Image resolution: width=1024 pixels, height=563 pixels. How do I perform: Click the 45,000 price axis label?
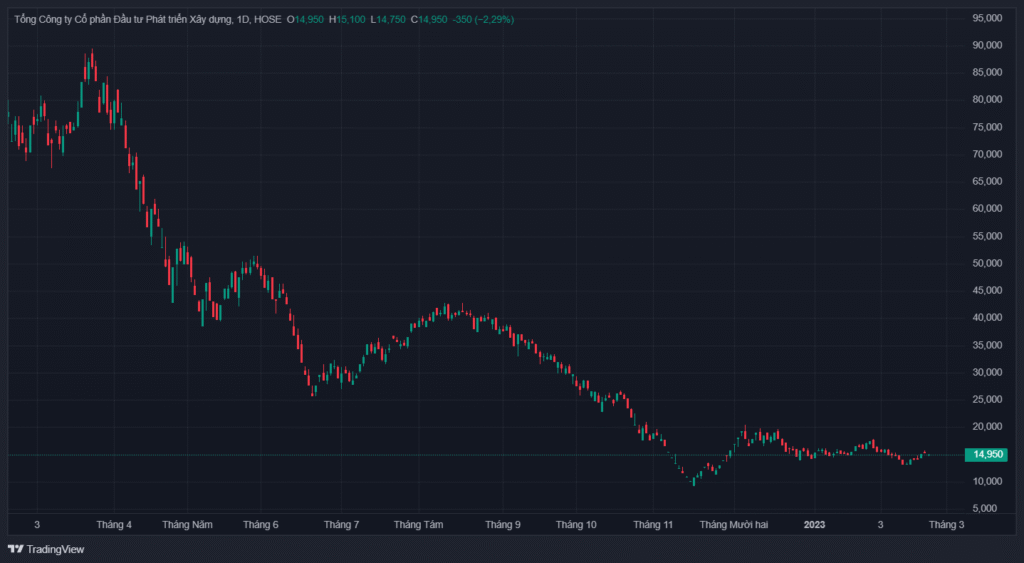987,290
